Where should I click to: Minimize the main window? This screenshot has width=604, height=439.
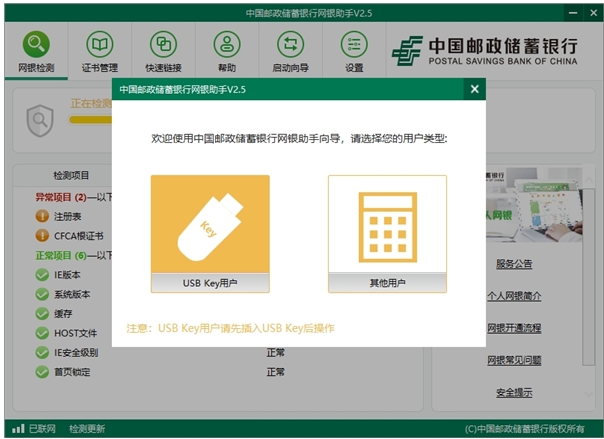click(x=573, y=13)
